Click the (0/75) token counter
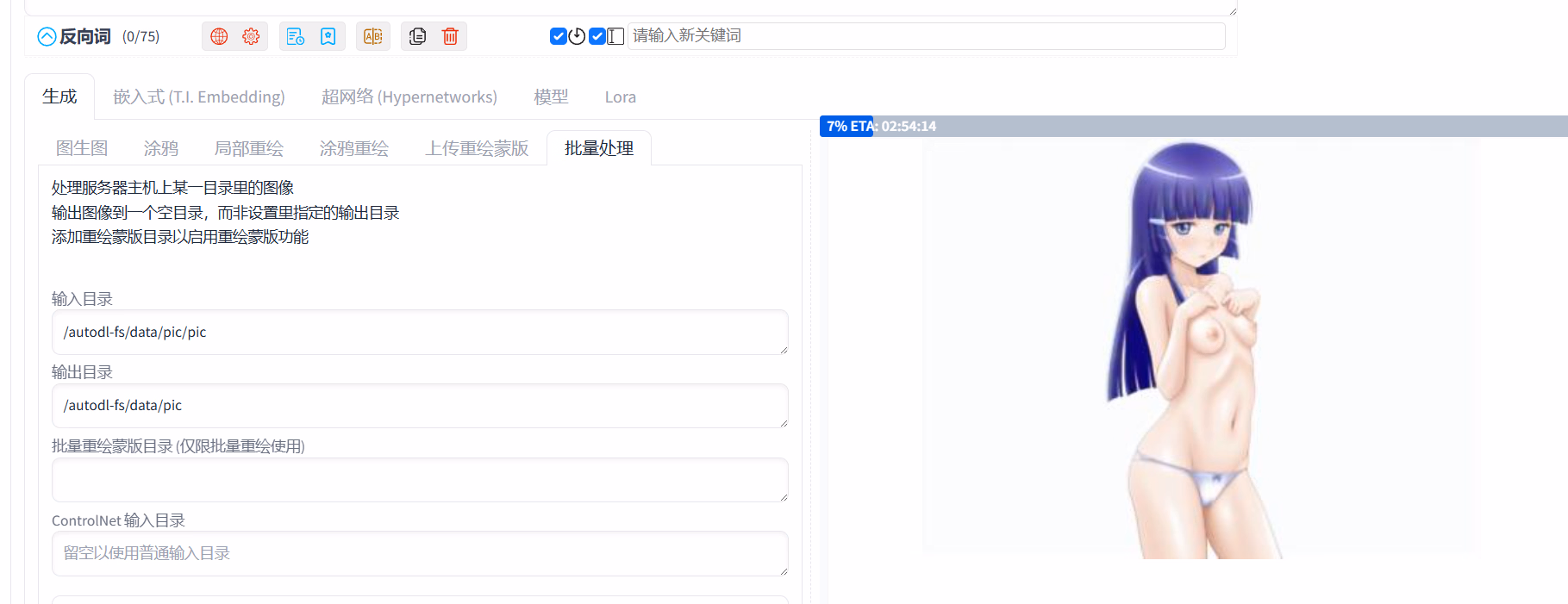The width and height of the screenshot is (1568, 604). coord(141,36)
